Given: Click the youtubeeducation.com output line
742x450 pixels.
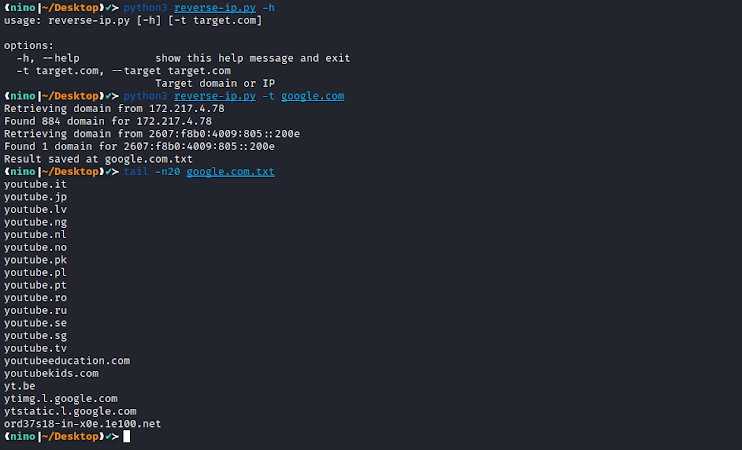Looking at the screenshot, I should [67, 361].
